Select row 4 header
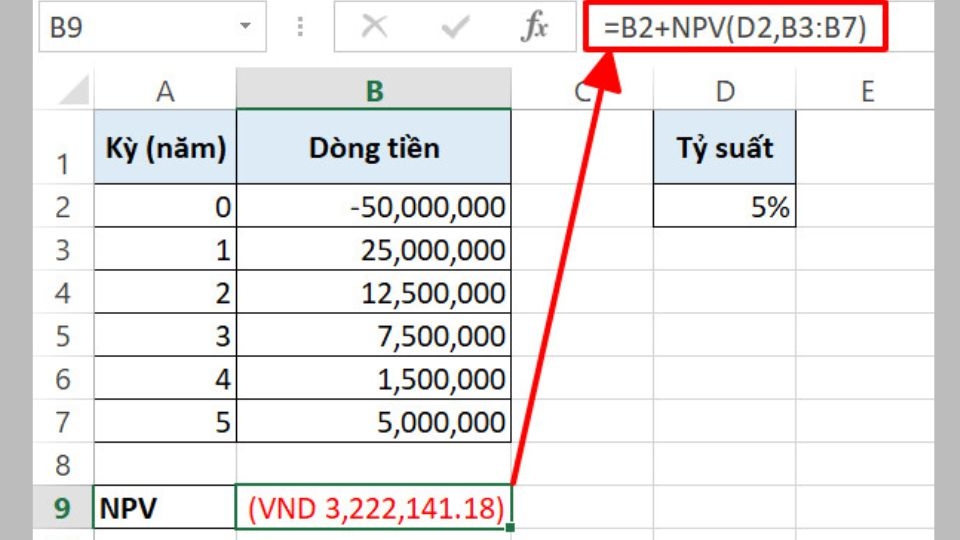This screenshot has height=540, width=960. coord(63,292)
